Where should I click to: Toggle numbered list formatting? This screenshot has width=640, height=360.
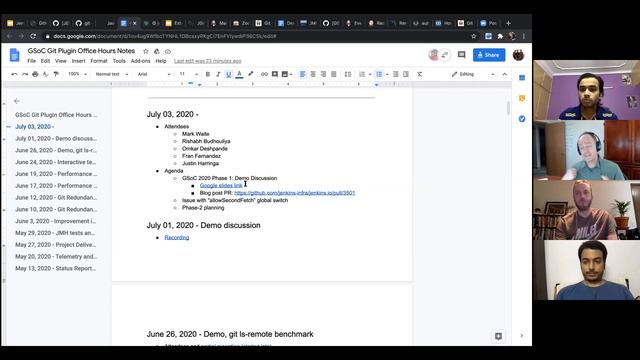tap(362, 74)
